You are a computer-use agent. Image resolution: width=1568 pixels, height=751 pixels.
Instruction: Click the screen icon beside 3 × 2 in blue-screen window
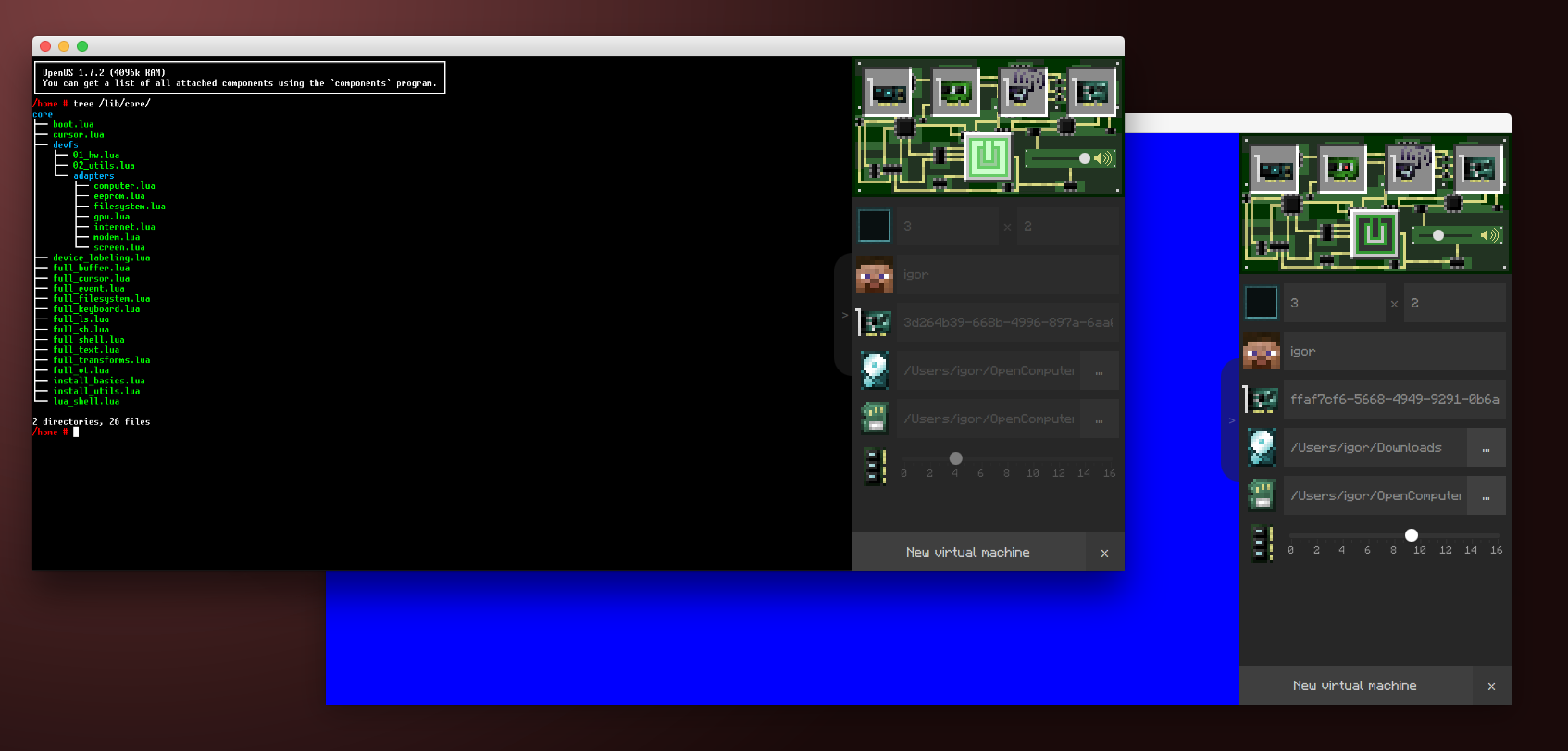tap(1261, 303)
